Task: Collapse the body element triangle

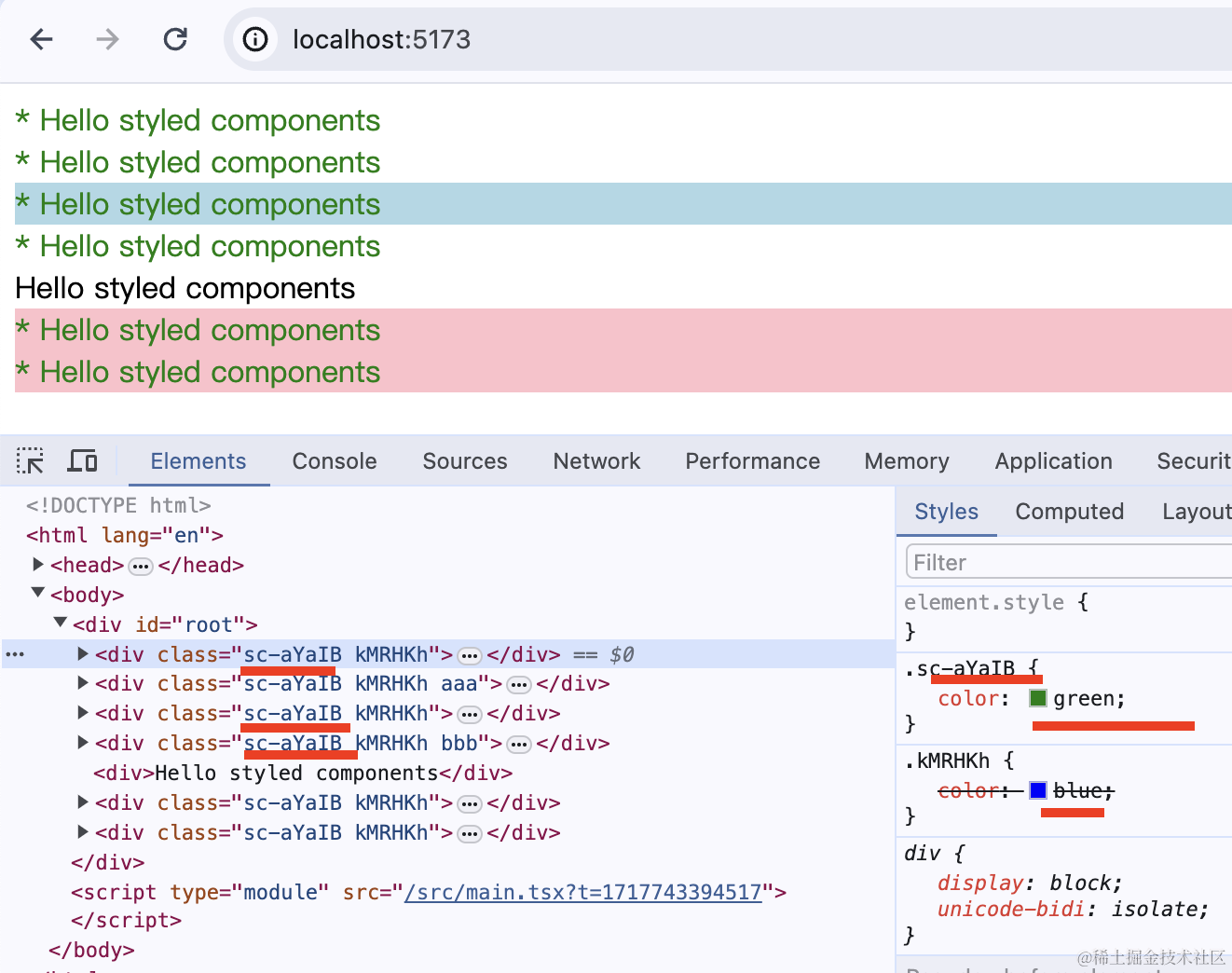Action: point(38,593)
